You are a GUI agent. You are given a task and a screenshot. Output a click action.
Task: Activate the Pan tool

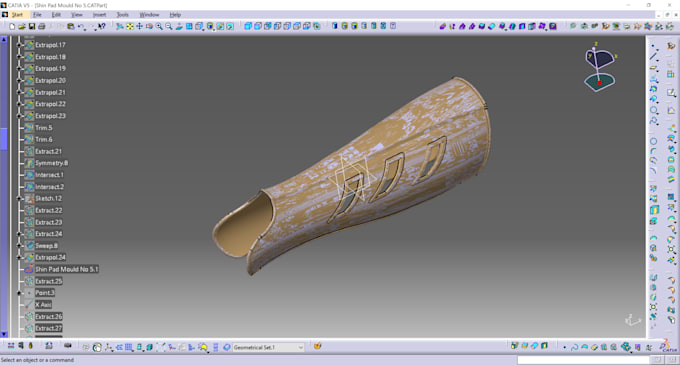(140, 26)
